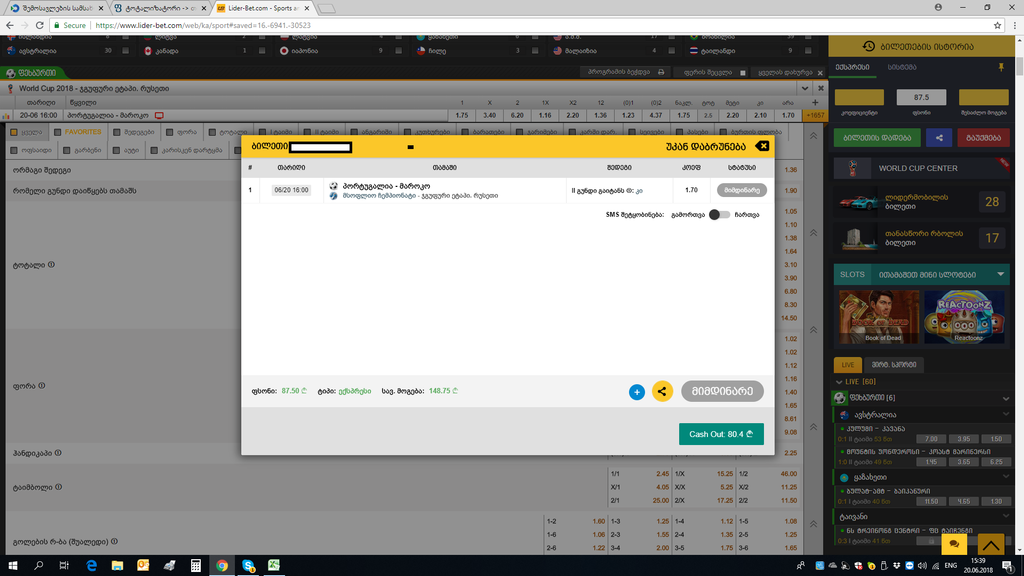
Task: Collapse the World Cup 2018 section chevron
Action: pos(805,88)
